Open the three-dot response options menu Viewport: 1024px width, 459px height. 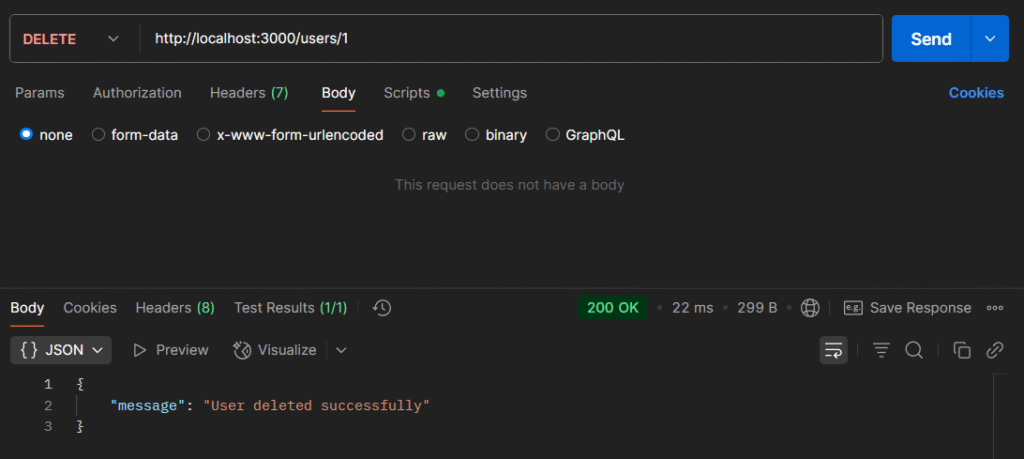tap(995, 308)
